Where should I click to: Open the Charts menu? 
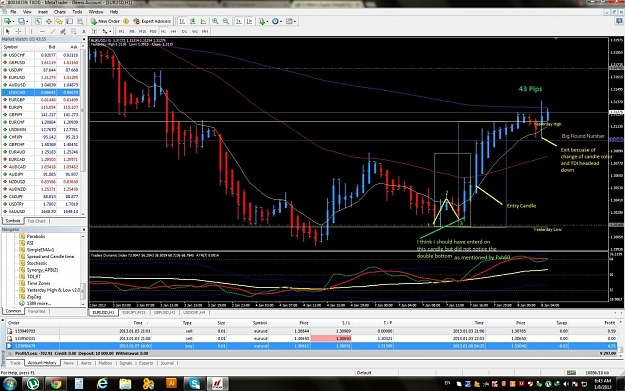pos(60,12)
